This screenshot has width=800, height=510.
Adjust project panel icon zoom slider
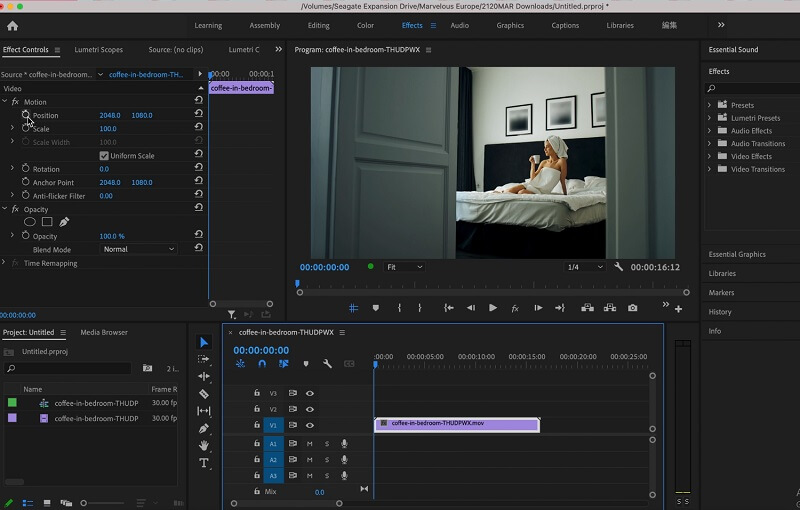tap(84, 503)
